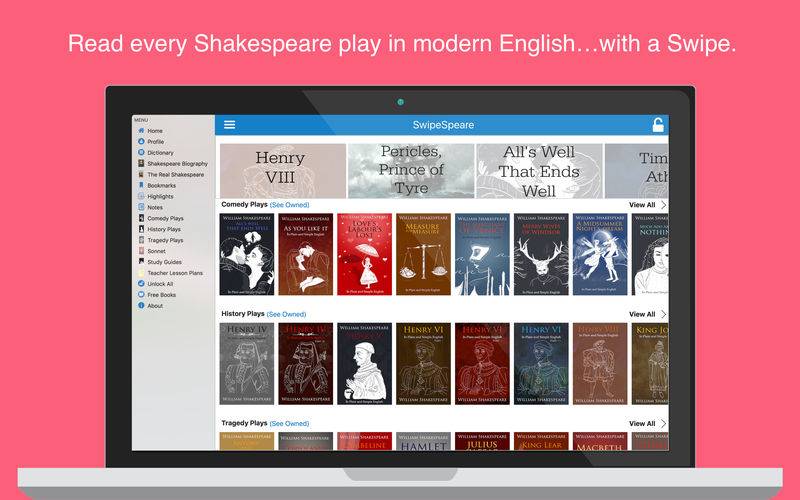800x500 pixels.
Task: Click See Owned next to Tragedy Plays heading
Action: pos(289,423)
